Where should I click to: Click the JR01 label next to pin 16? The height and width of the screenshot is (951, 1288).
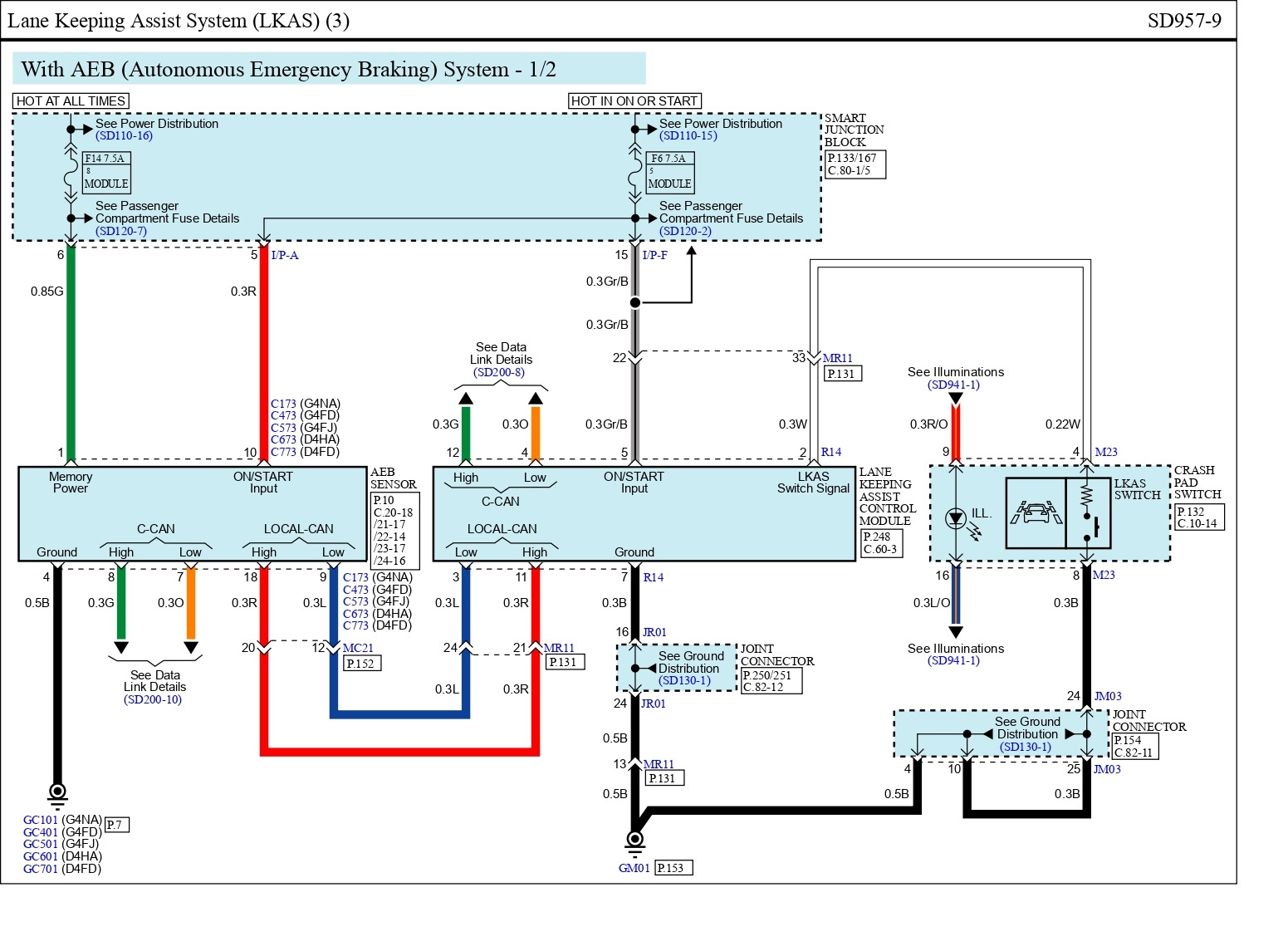654,633
